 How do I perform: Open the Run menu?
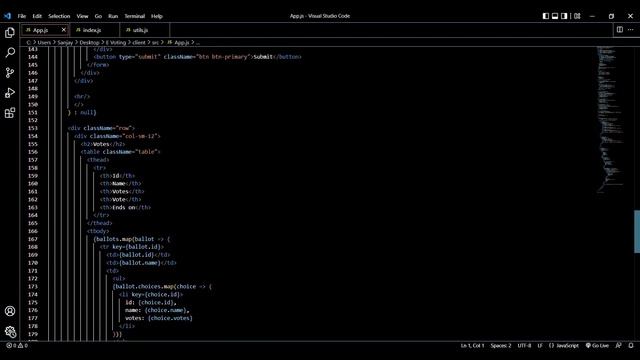[x=113, y=16]
